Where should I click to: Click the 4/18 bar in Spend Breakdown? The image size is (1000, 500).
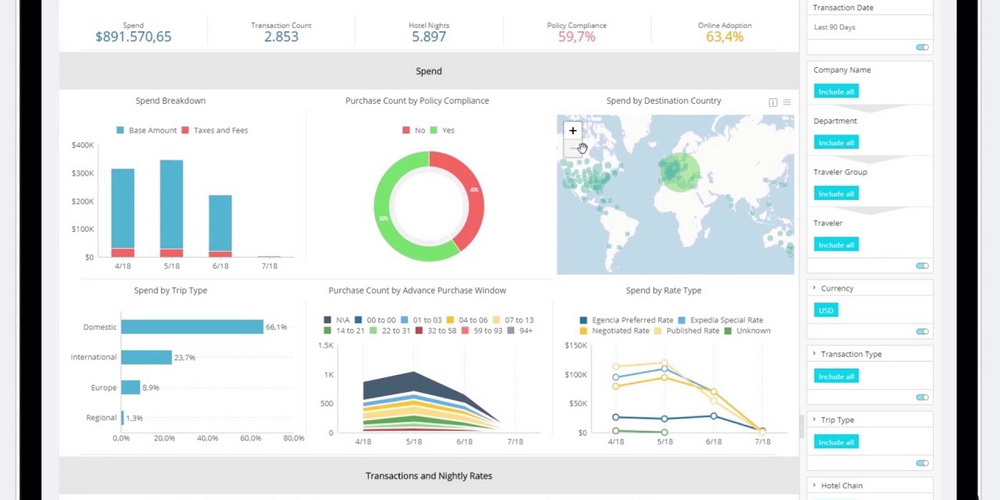pos(122,213)
